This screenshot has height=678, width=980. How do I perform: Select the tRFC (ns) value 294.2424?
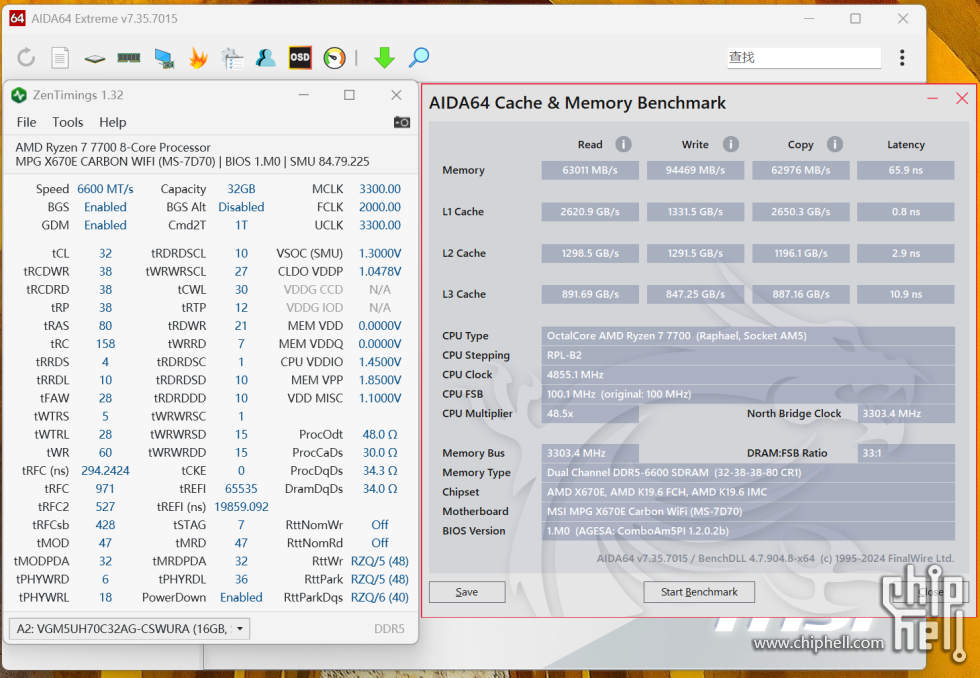[x=105, y=471]
